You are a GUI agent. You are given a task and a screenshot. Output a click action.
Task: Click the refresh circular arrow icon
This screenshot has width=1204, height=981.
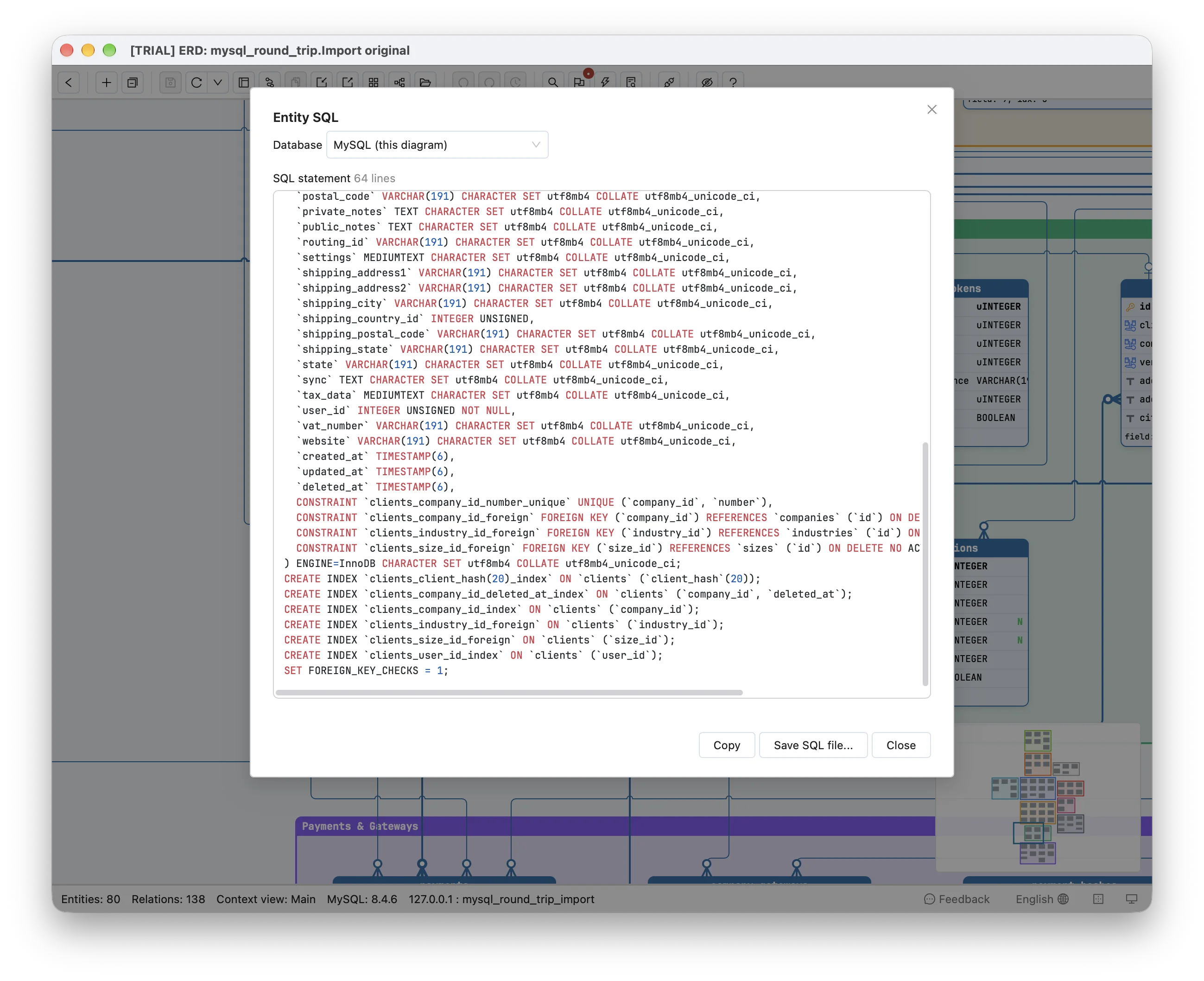[196, 83]
